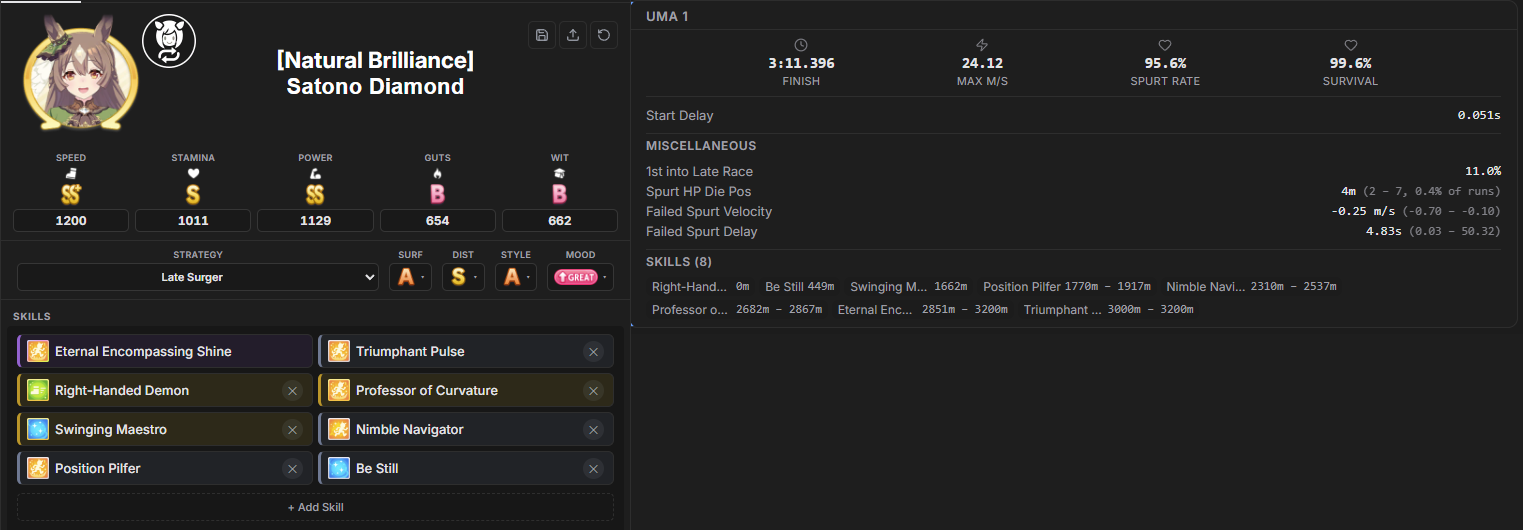Edit the Wit value 662
The image size is (1523, 530).
point(559,220)
